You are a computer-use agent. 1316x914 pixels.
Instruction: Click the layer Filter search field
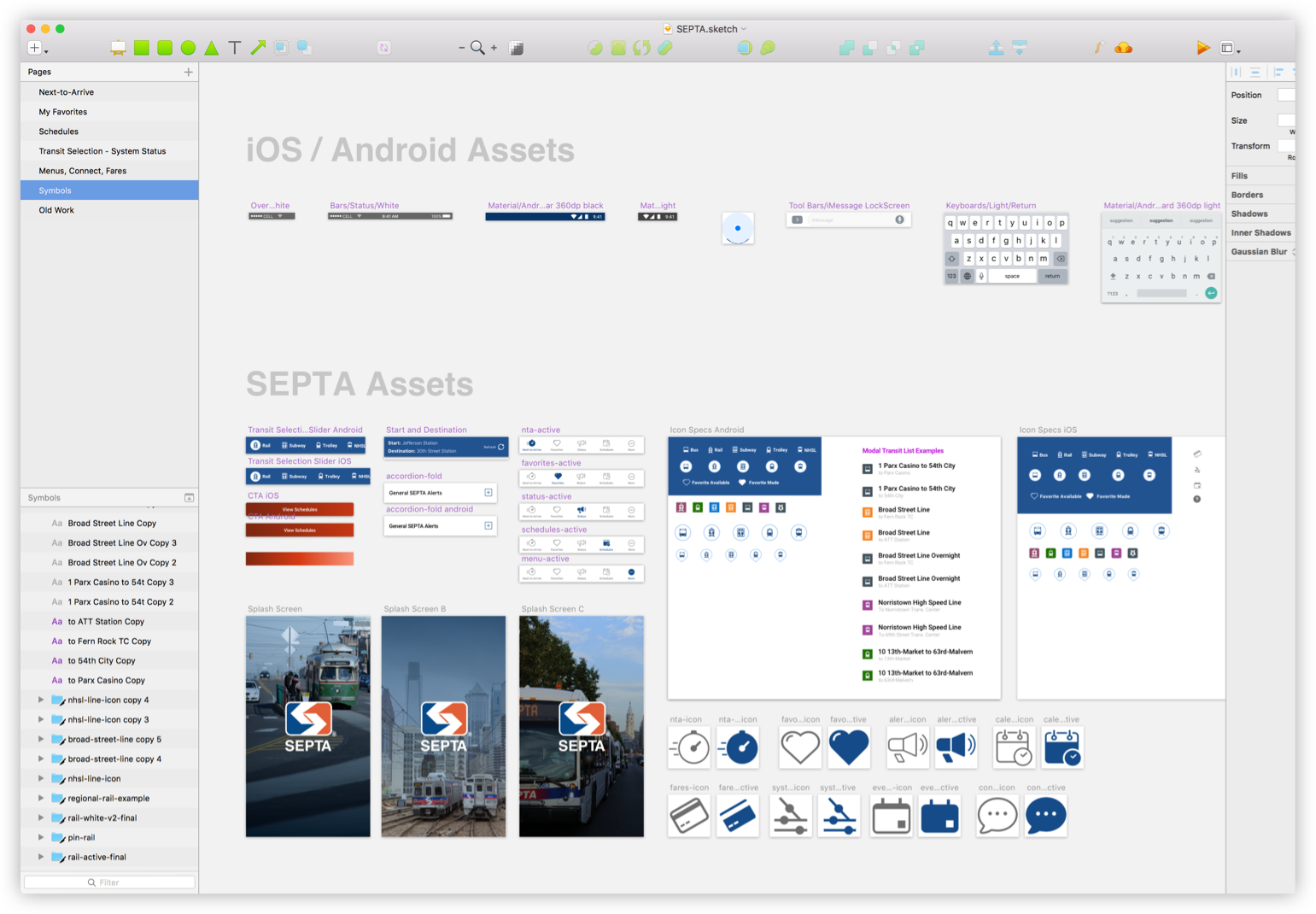pyautogui.click(x=109, y=882)
